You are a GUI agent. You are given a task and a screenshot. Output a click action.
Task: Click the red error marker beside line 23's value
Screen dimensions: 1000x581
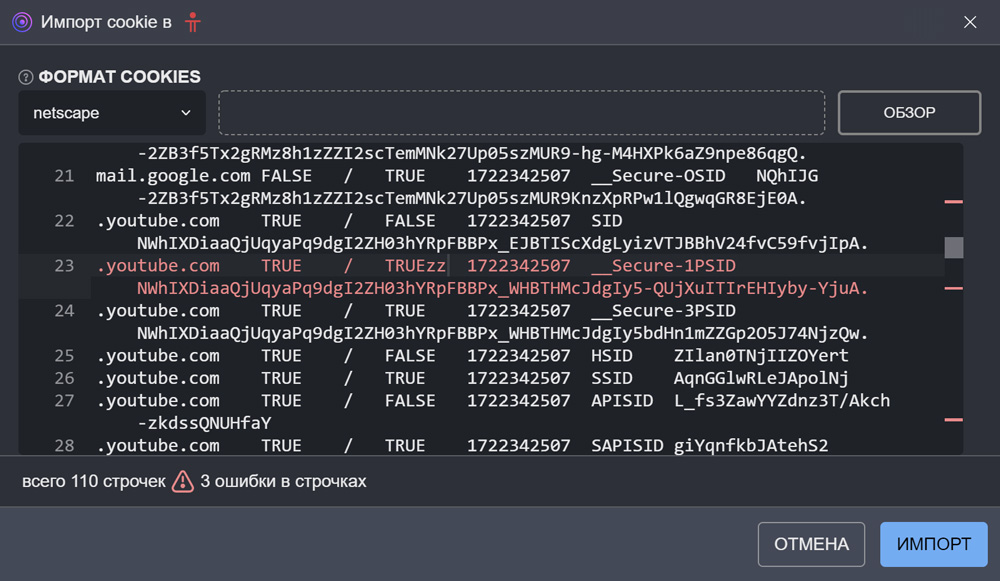pyautogui.click(x=953, y=288)
